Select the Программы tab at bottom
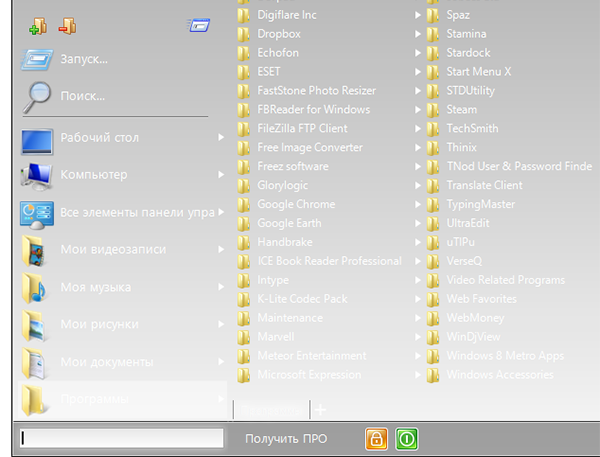 [271, 410]
